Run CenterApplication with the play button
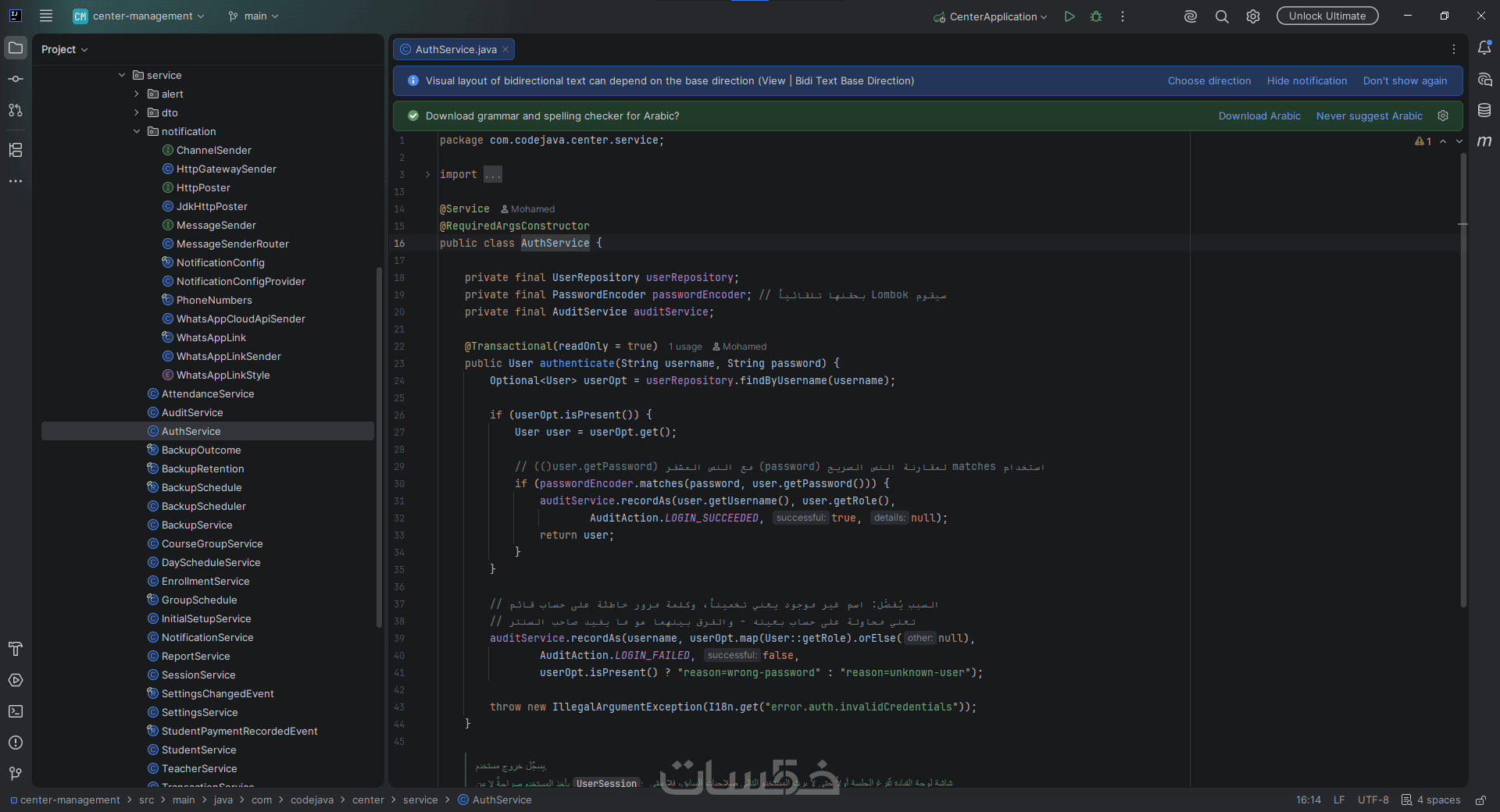 pos(1070,16)
